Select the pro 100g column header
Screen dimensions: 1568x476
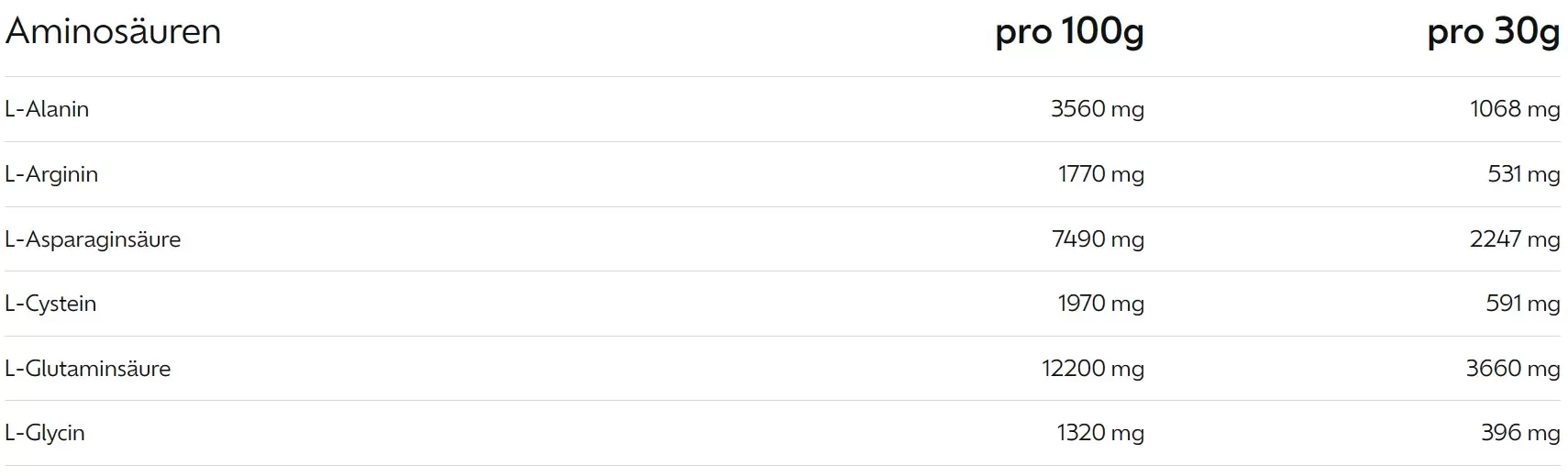click(1069, 33)
